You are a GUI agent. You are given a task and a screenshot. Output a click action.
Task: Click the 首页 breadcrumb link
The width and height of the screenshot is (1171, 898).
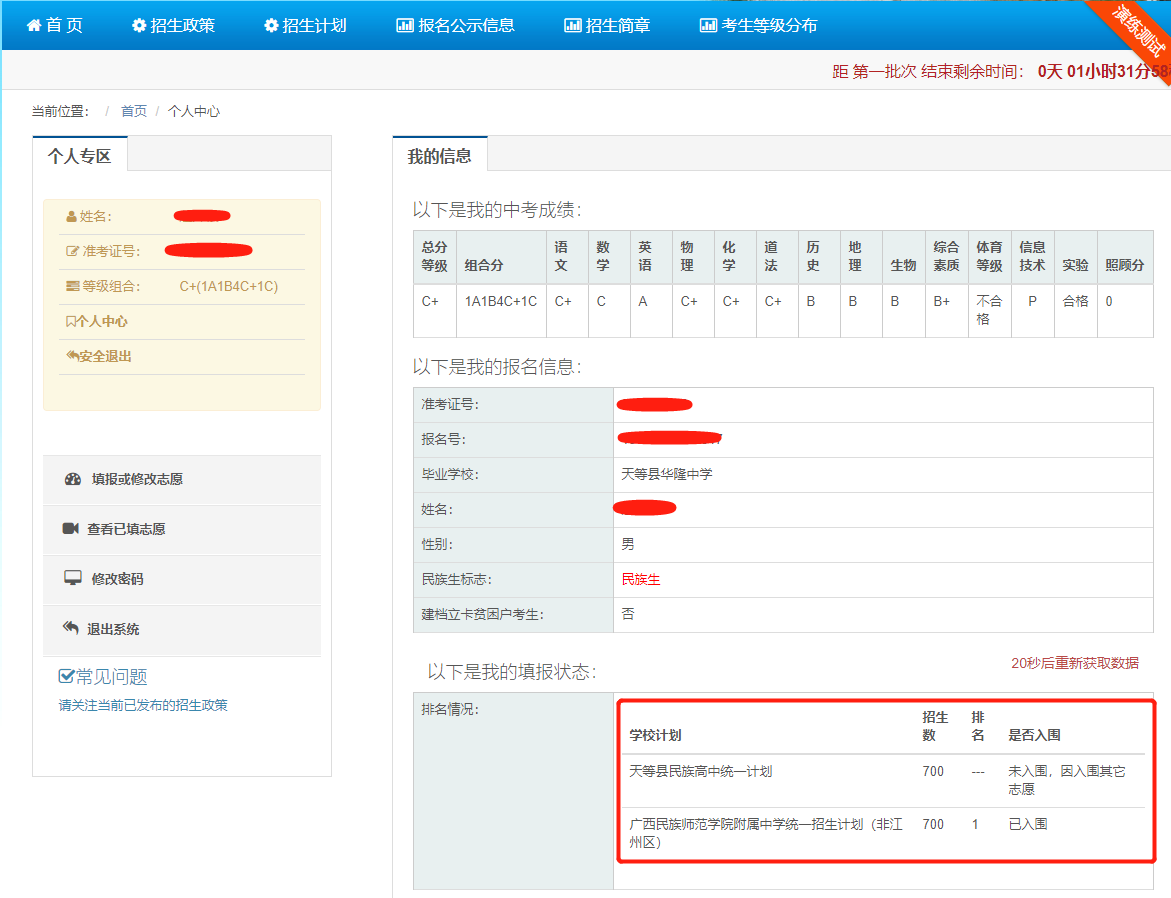134,111
